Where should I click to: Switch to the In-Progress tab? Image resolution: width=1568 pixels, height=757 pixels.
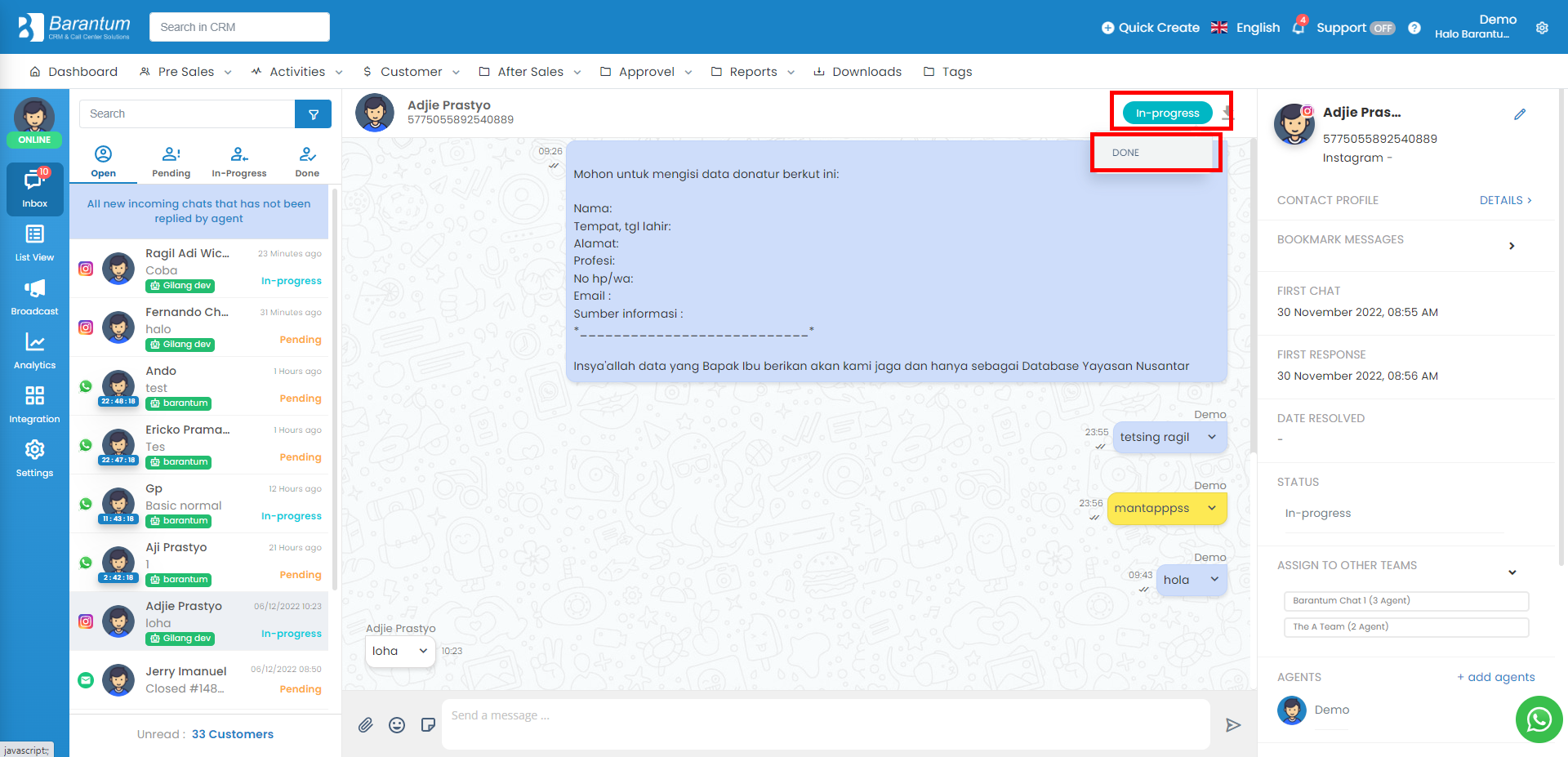(238, 162)
